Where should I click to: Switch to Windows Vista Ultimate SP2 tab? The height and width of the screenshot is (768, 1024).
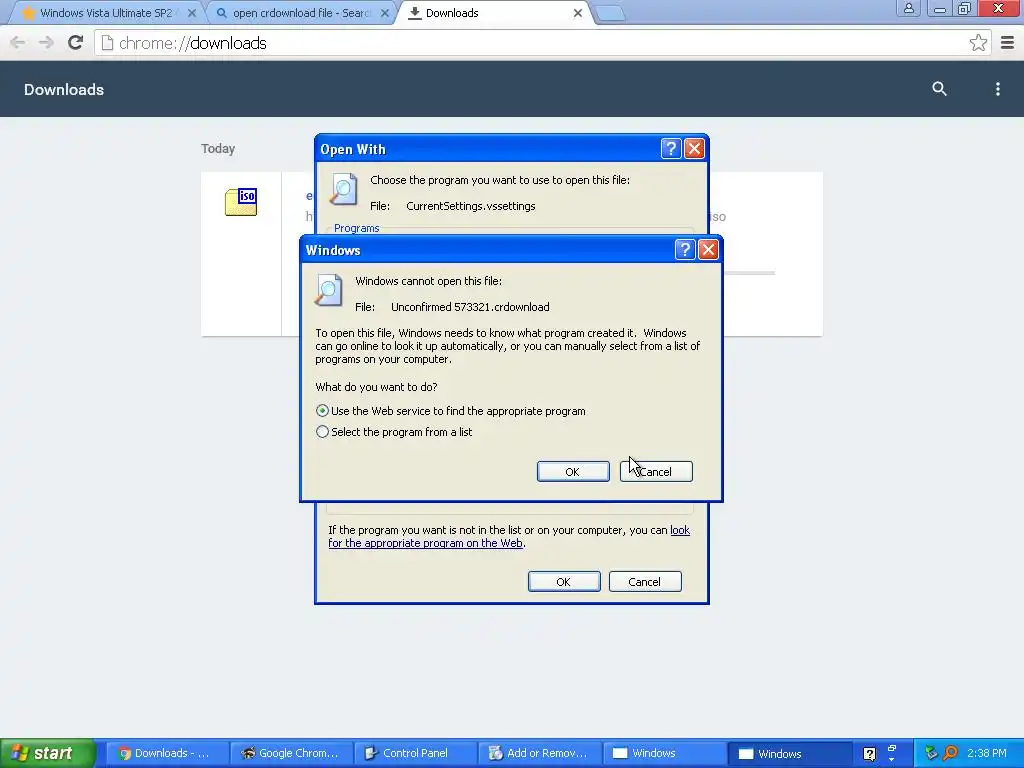pos(104,13)
